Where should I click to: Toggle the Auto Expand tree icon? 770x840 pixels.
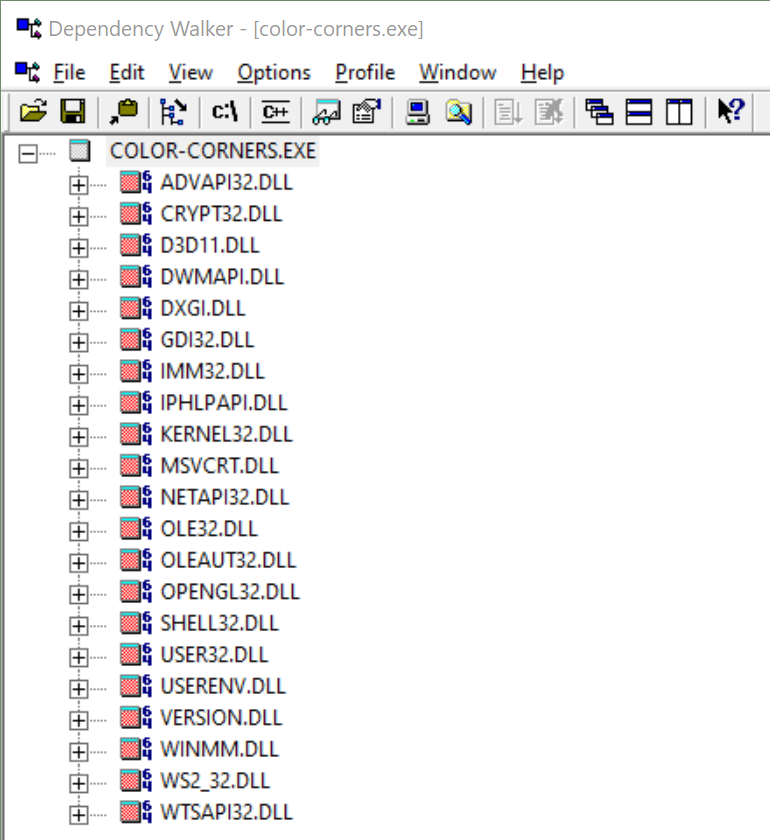(174, 112)
